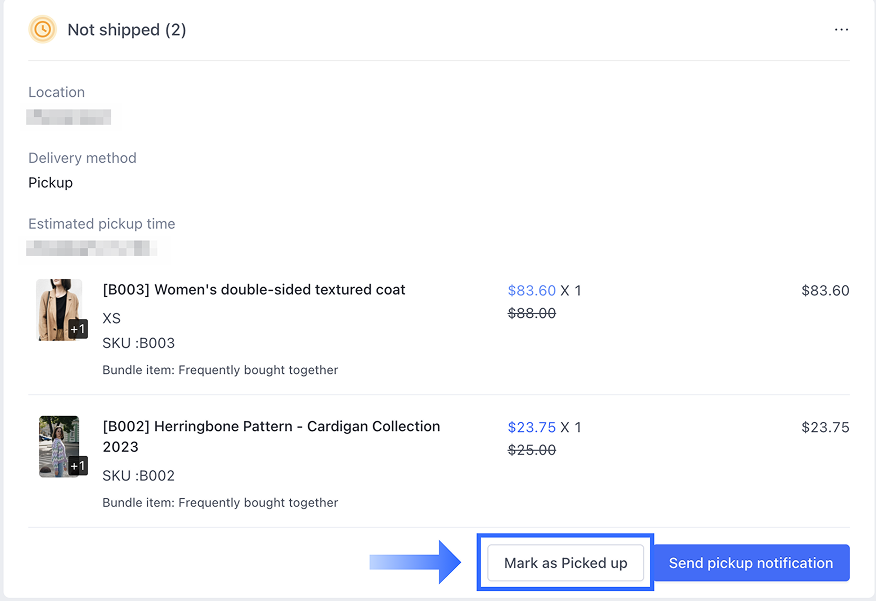Click the SKU :B003 text
The image size is (876, 601).
tap(139, 343)
